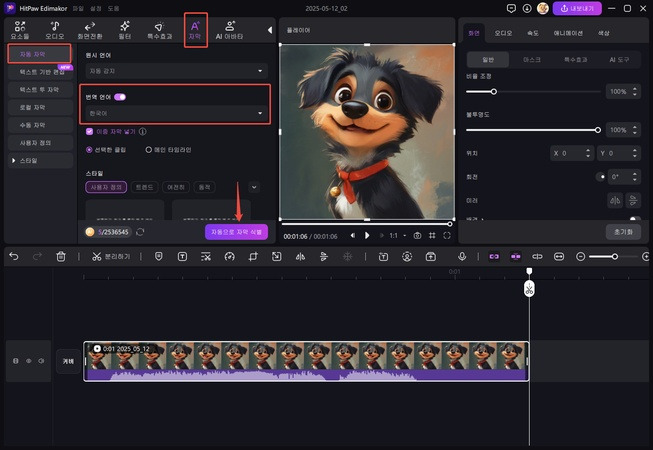This screenshot has height=450, width=653.
Task: Select the crop tool in timeline toolbar
Action: pos(253,256)
